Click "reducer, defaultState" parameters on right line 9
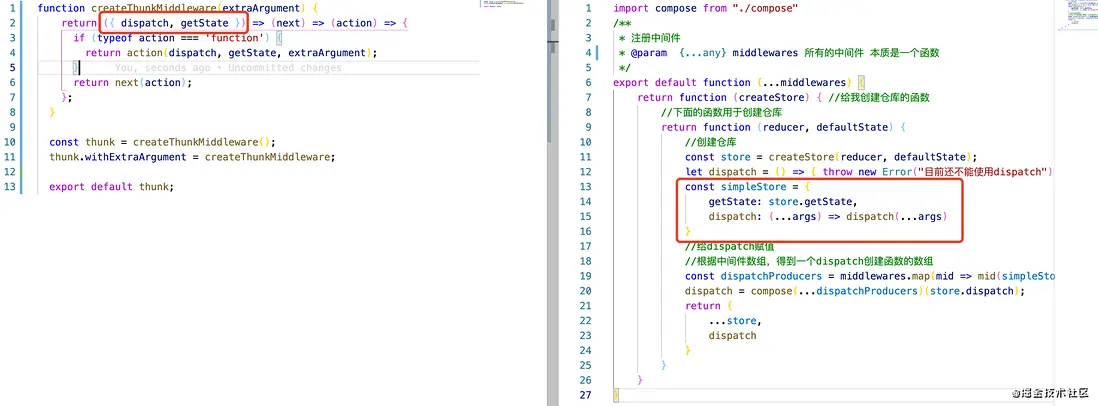Viewport: 1098px width, 406px height. pyautogui.click(x=824, y=127)
